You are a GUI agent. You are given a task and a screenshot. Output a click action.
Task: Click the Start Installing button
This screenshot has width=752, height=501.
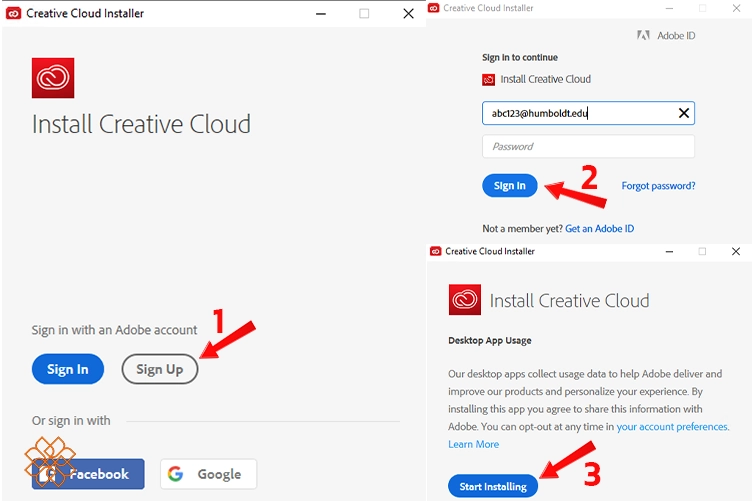[x=493, y=486]
